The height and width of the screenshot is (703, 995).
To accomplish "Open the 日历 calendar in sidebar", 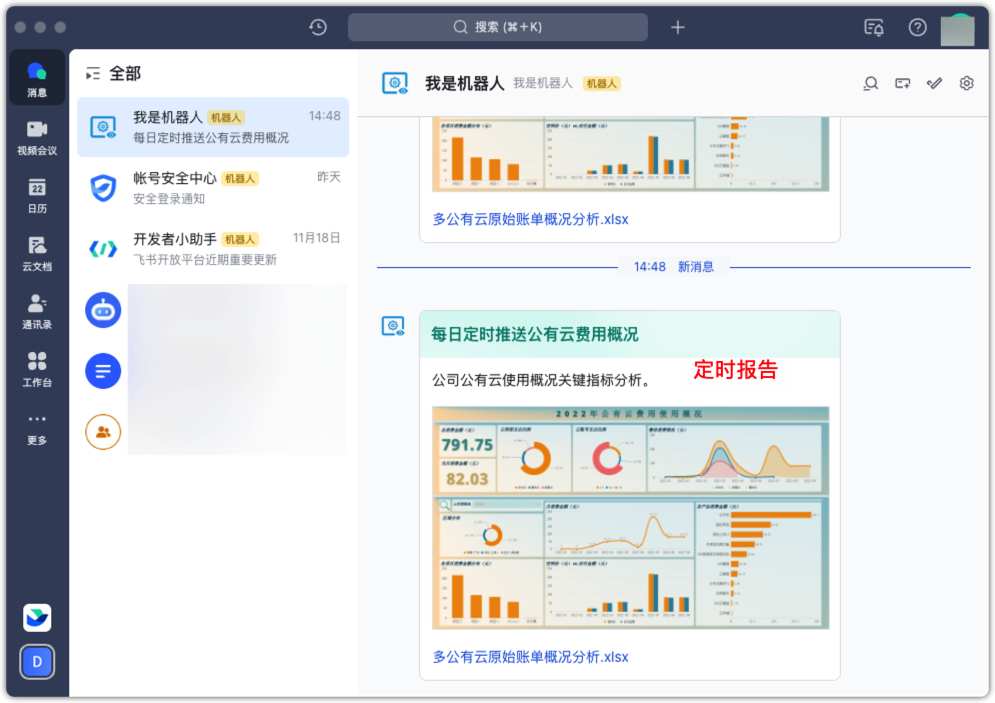I will 37,195.
